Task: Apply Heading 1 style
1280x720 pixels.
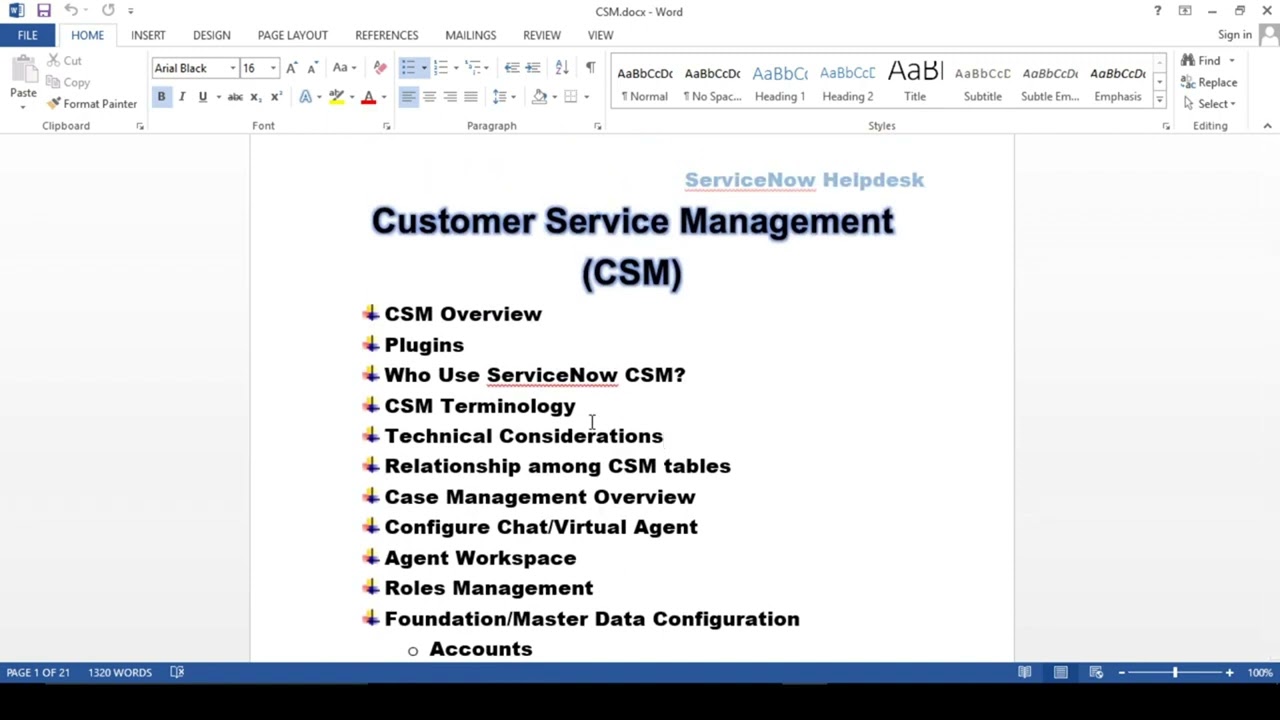Action: click(780, 83)
